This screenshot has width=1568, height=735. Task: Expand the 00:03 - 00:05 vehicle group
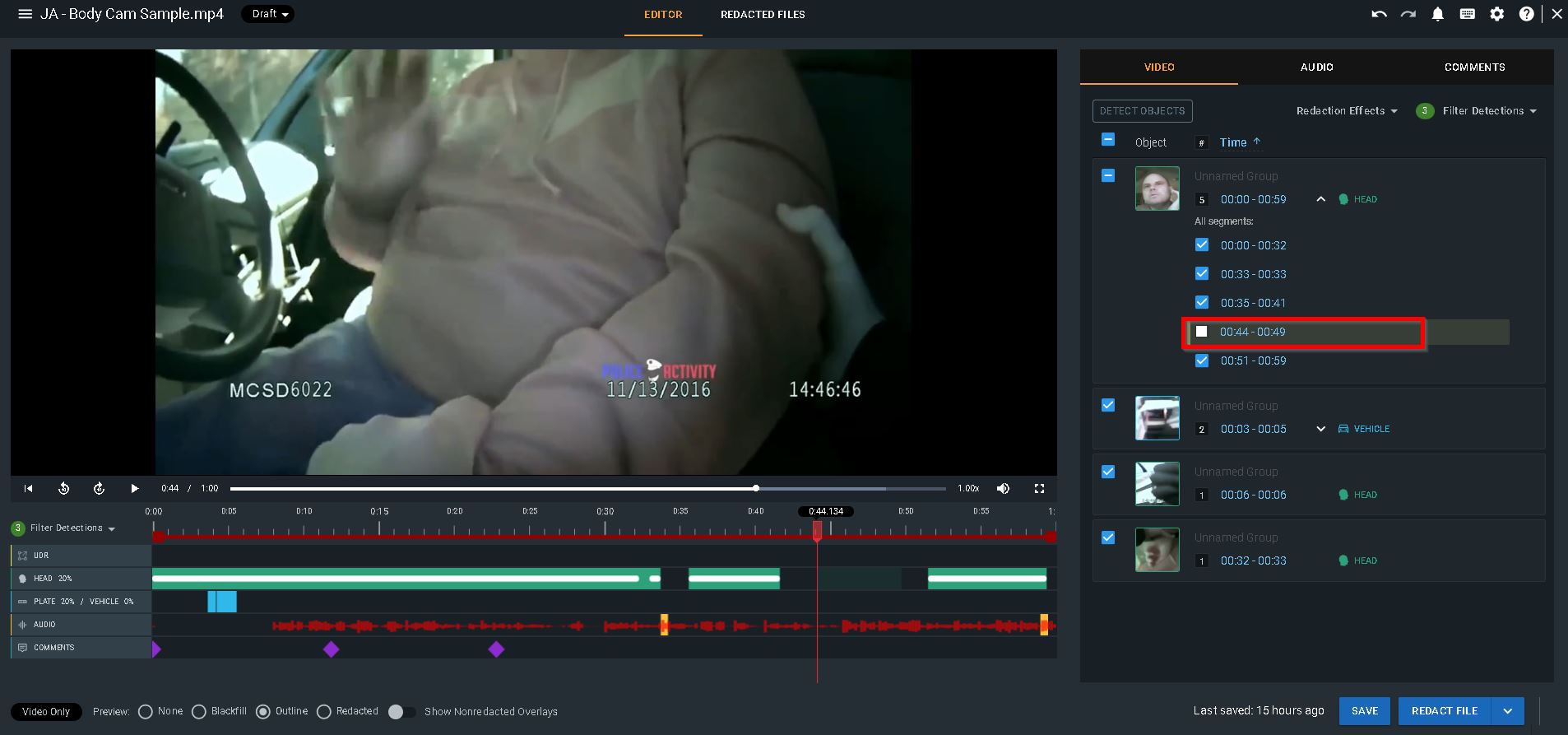tap(1320, 429)
